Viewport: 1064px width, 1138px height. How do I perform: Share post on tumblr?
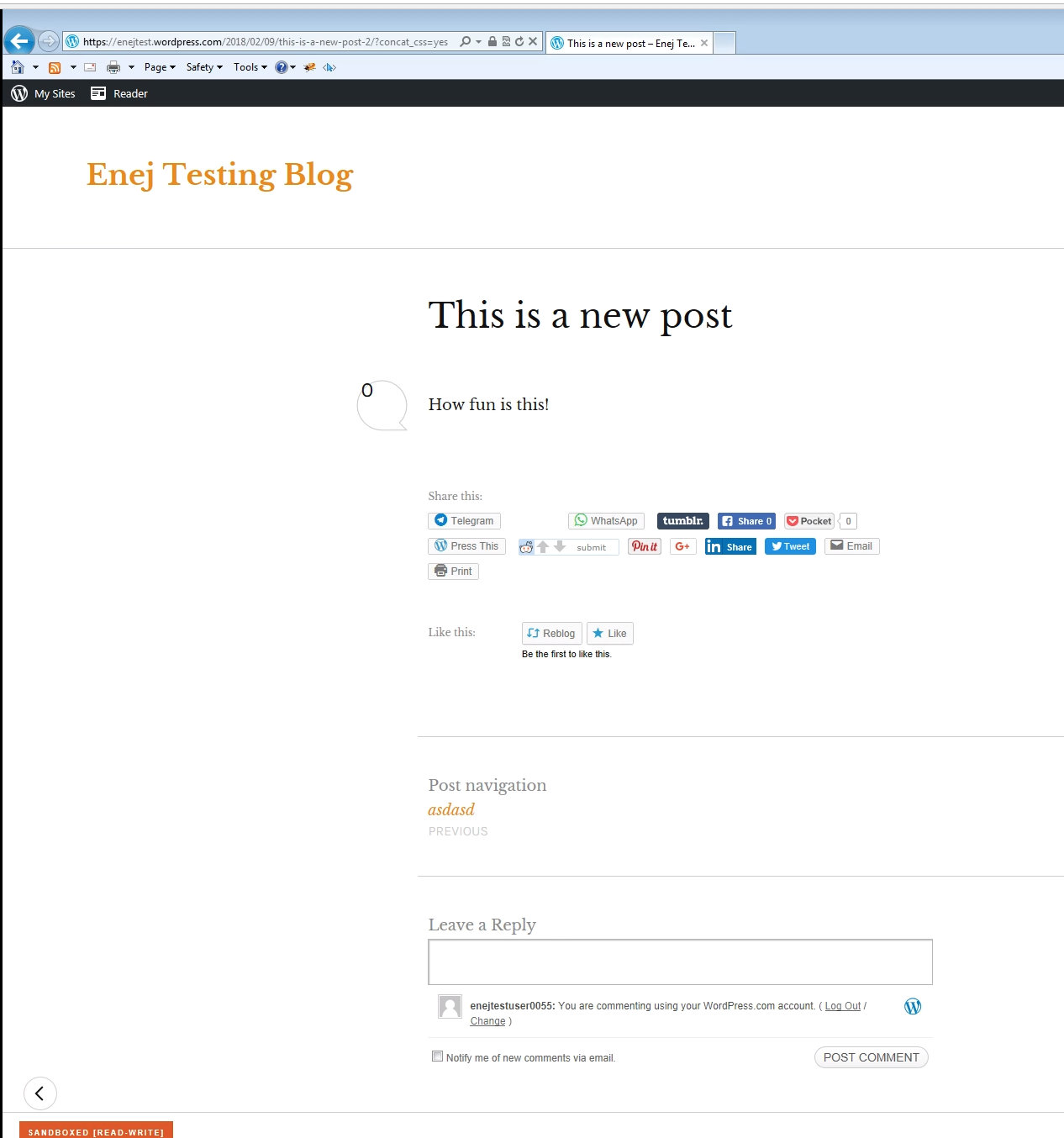click(x=683, y=521)
